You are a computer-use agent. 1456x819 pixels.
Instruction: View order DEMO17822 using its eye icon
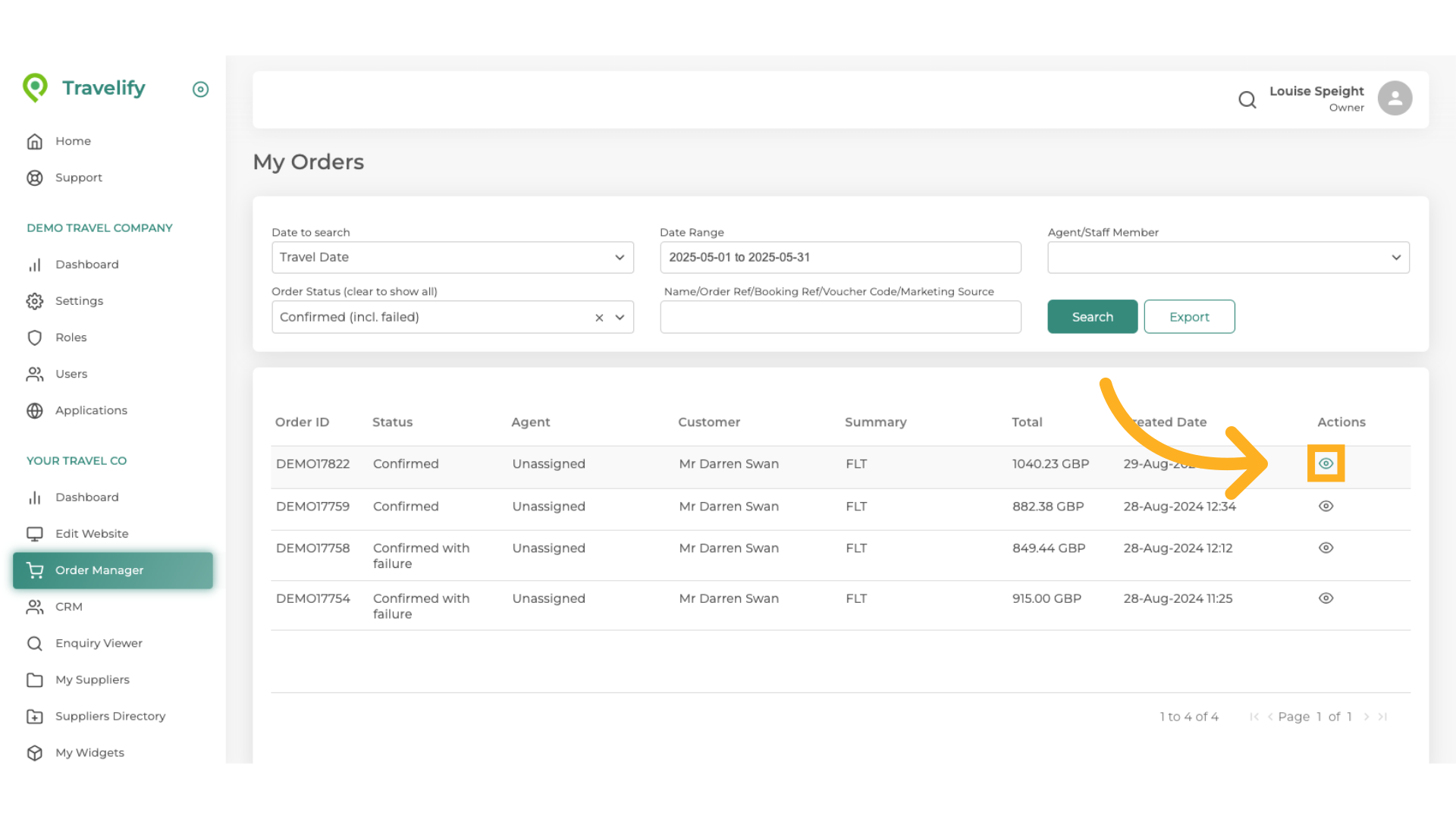pyautogui.click(x=1326, y=463)
